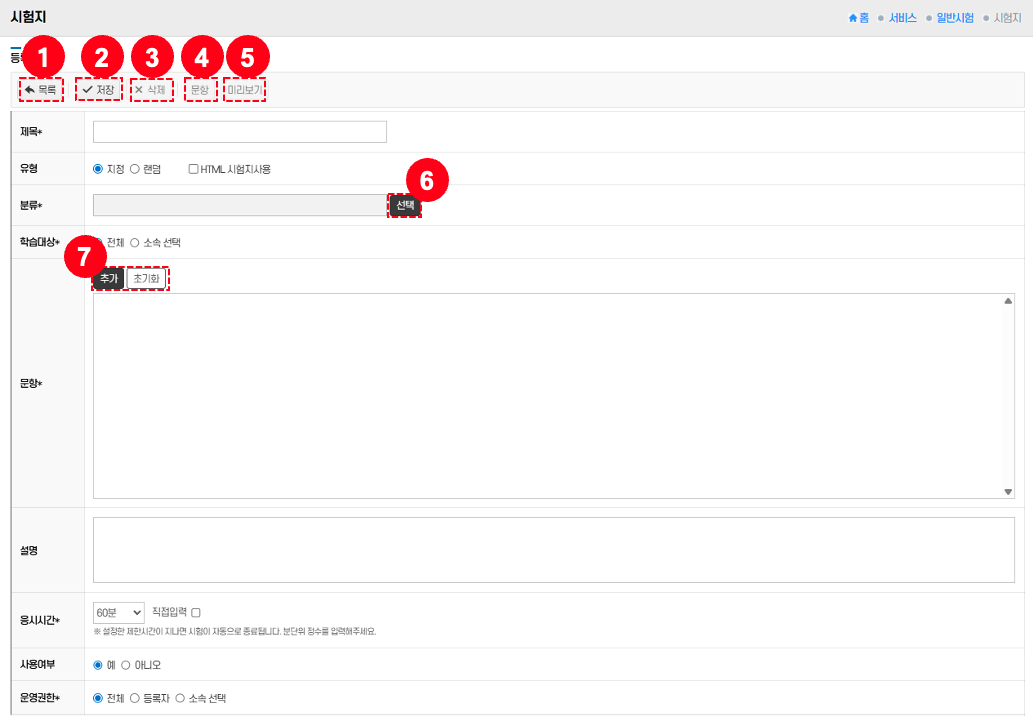
Task: Click the 미리보기 (preview) toolbar button
Action: (245, 90)
